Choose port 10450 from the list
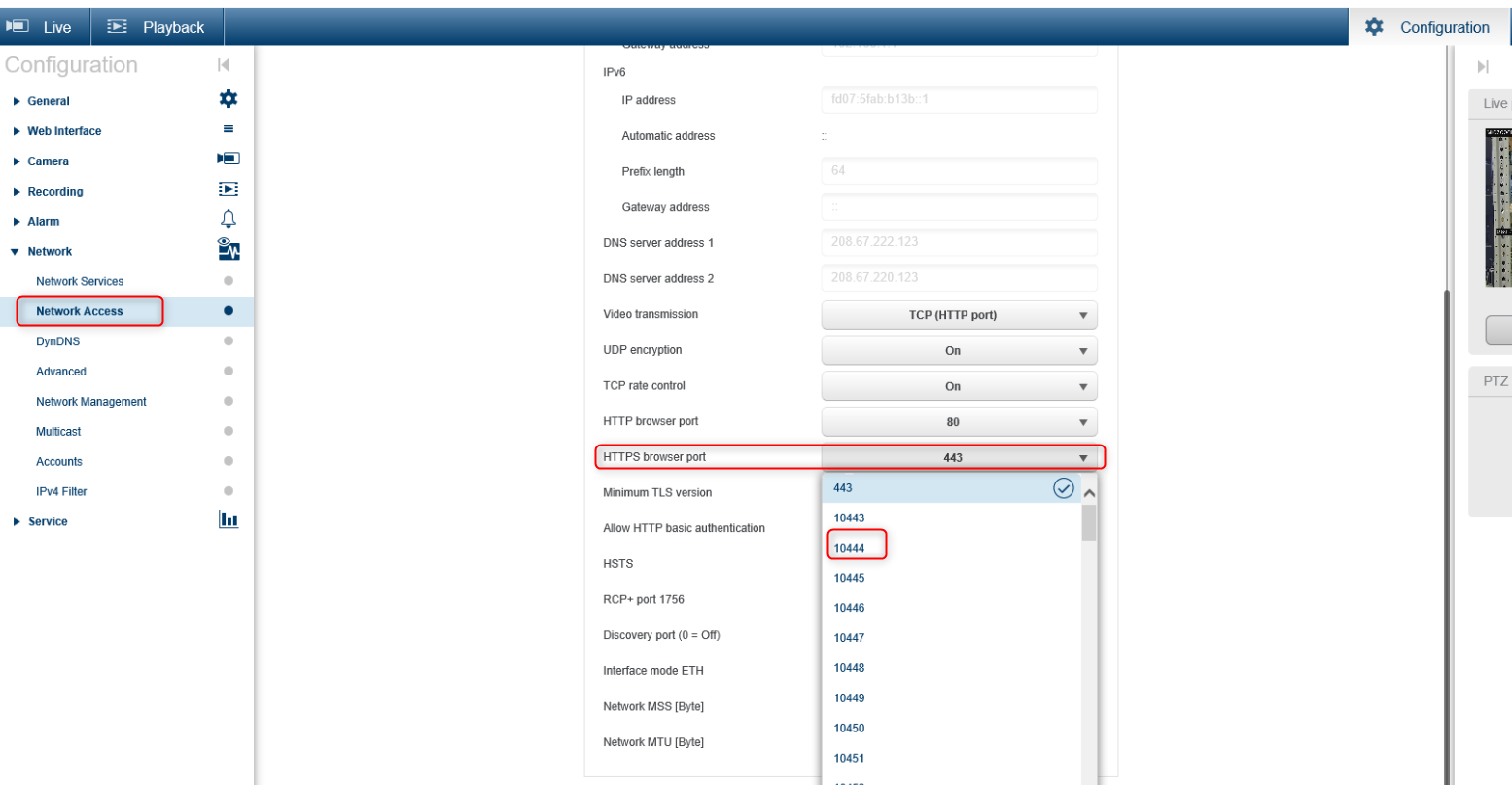The width and height of the screenshot is (1512, 785). tap(951, 730)
